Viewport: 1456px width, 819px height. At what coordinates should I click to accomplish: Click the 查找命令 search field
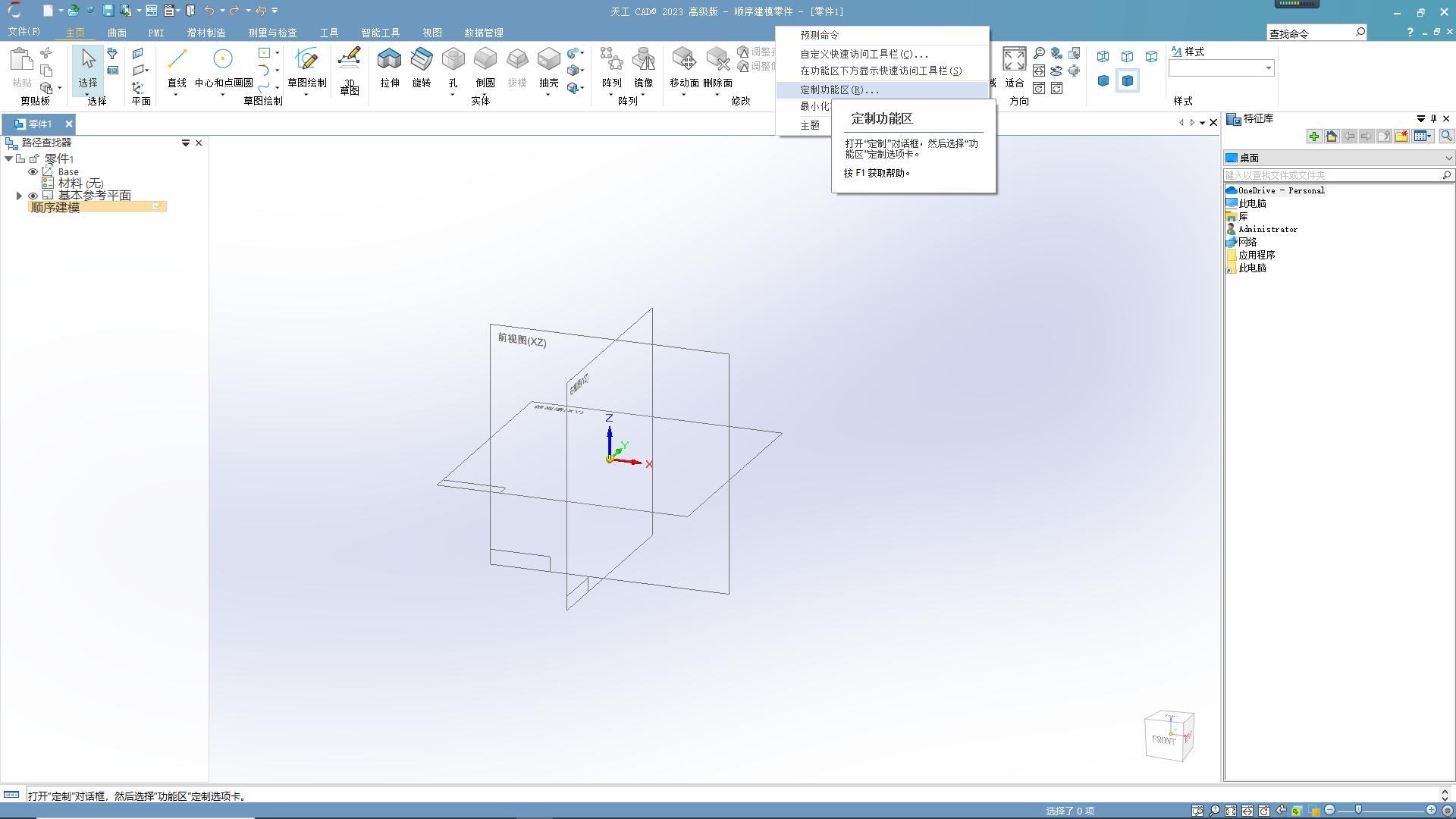[1310, 33]
